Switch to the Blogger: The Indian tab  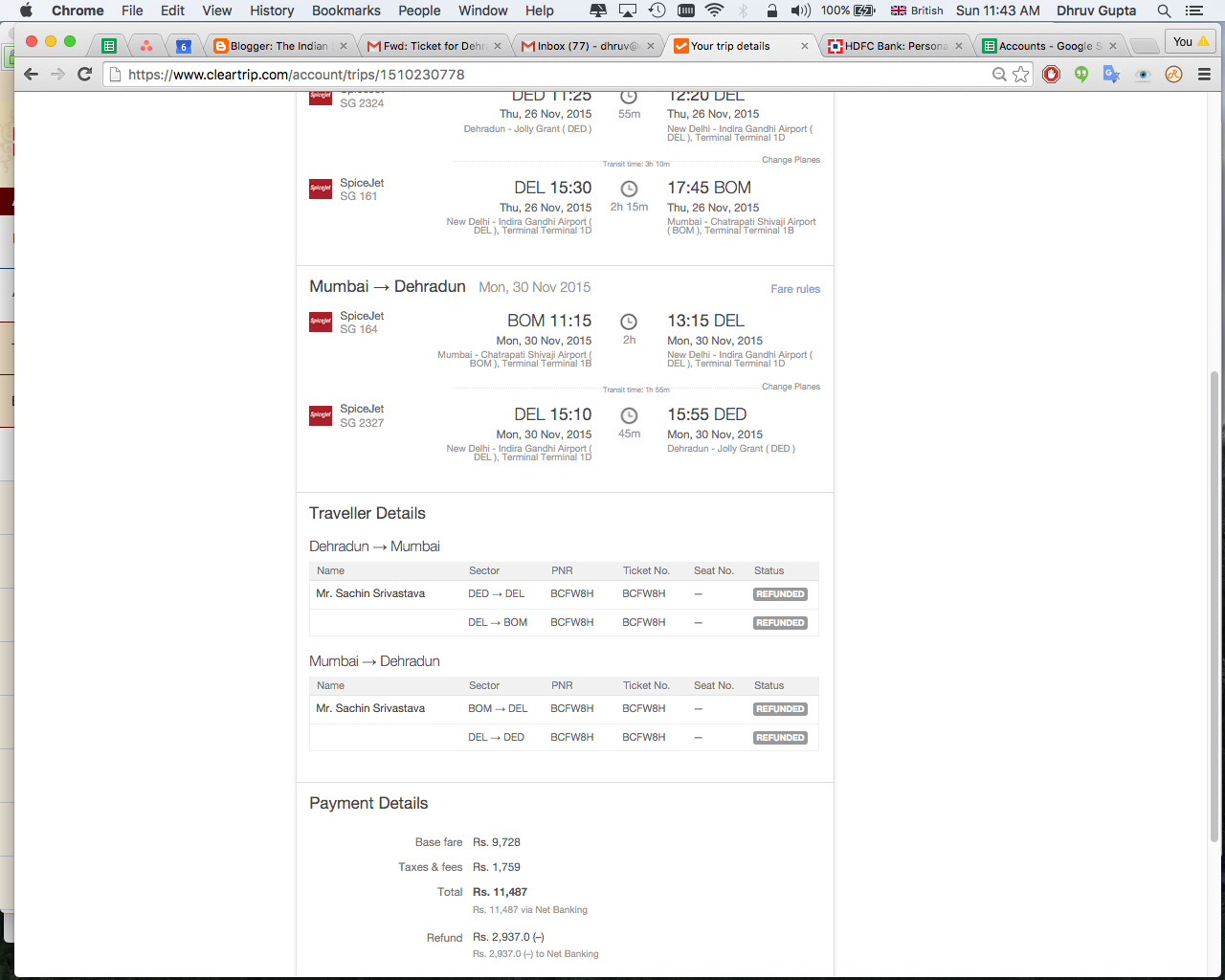278,46
